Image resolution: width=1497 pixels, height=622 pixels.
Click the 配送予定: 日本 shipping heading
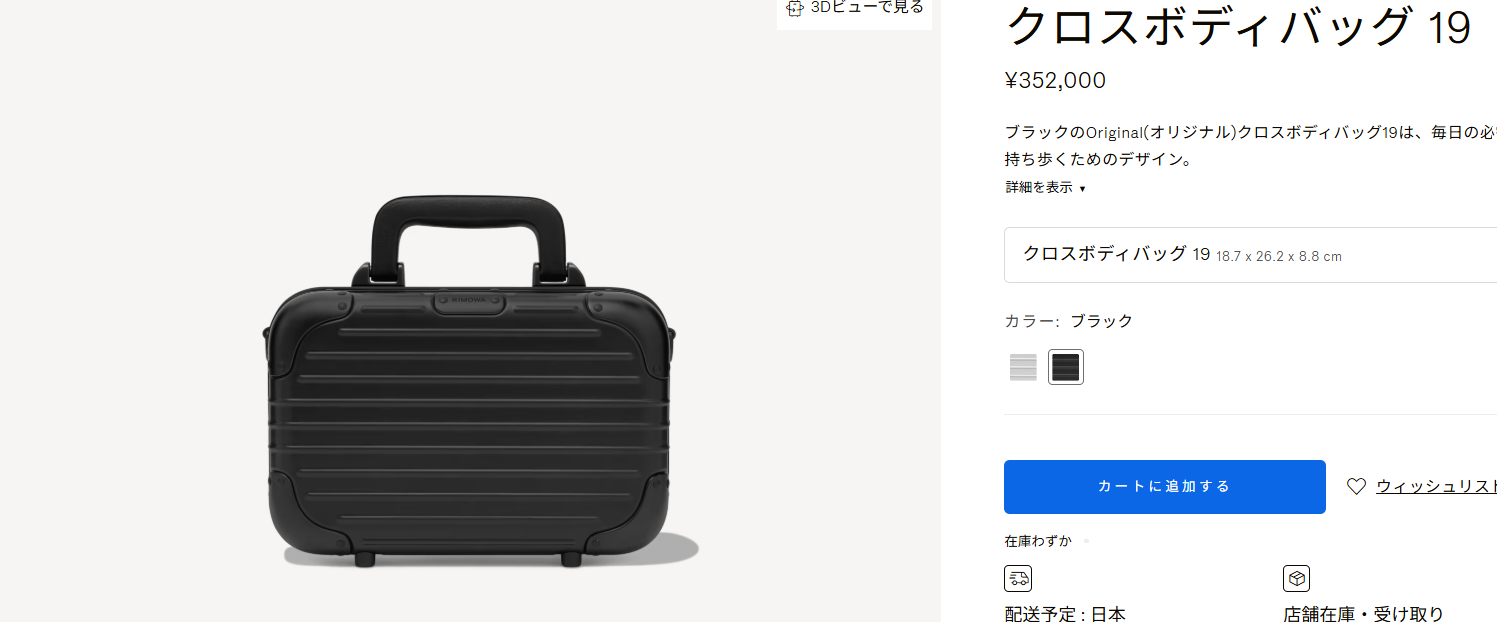pyautogui.click(x=1065, y=613)
